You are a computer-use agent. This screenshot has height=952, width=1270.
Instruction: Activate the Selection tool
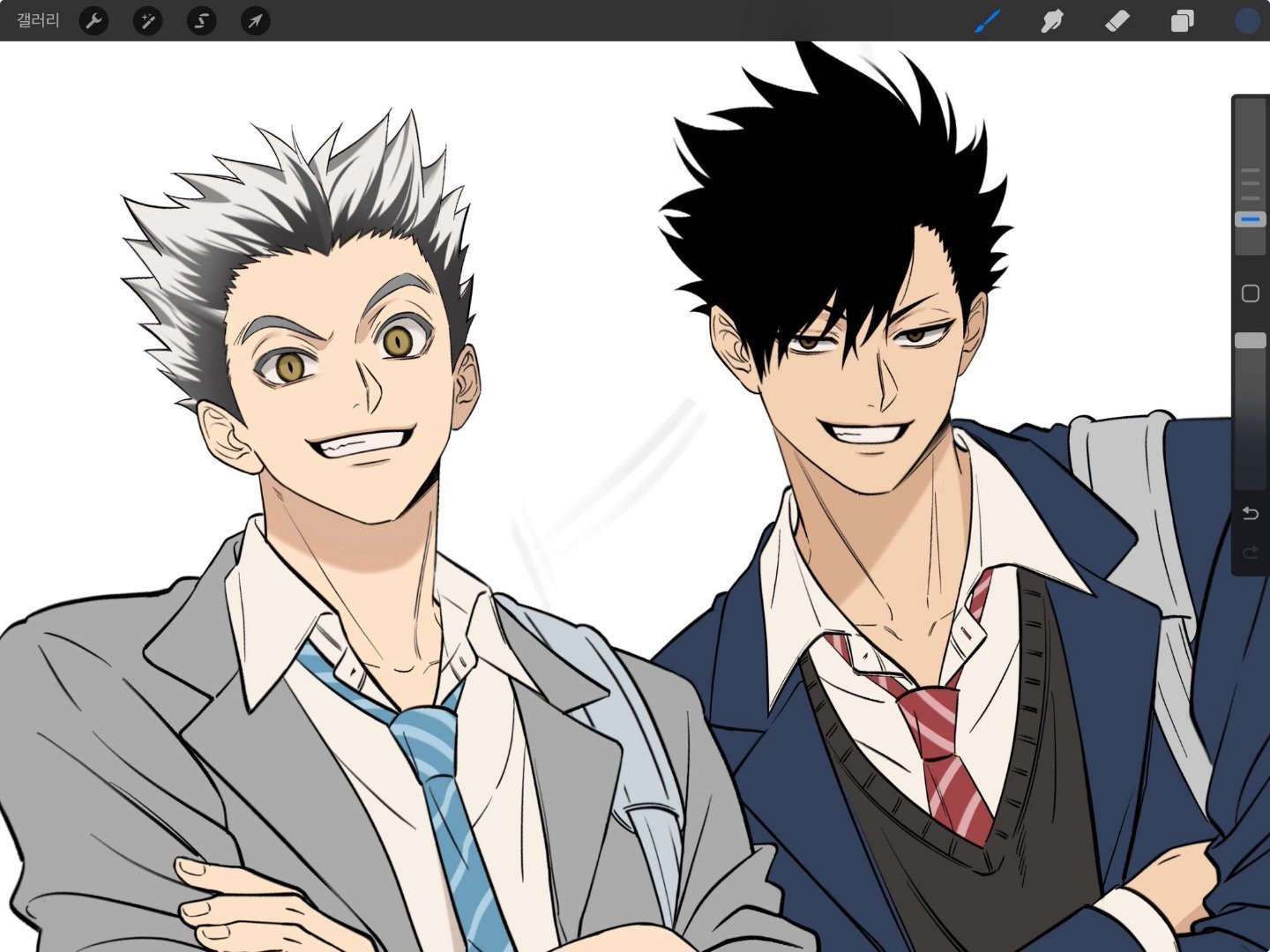click(x=201, y=20)
